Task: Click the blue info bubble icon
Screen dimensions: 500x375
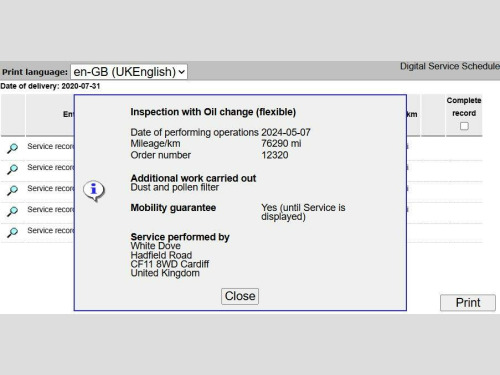Action: click(94, 191)
